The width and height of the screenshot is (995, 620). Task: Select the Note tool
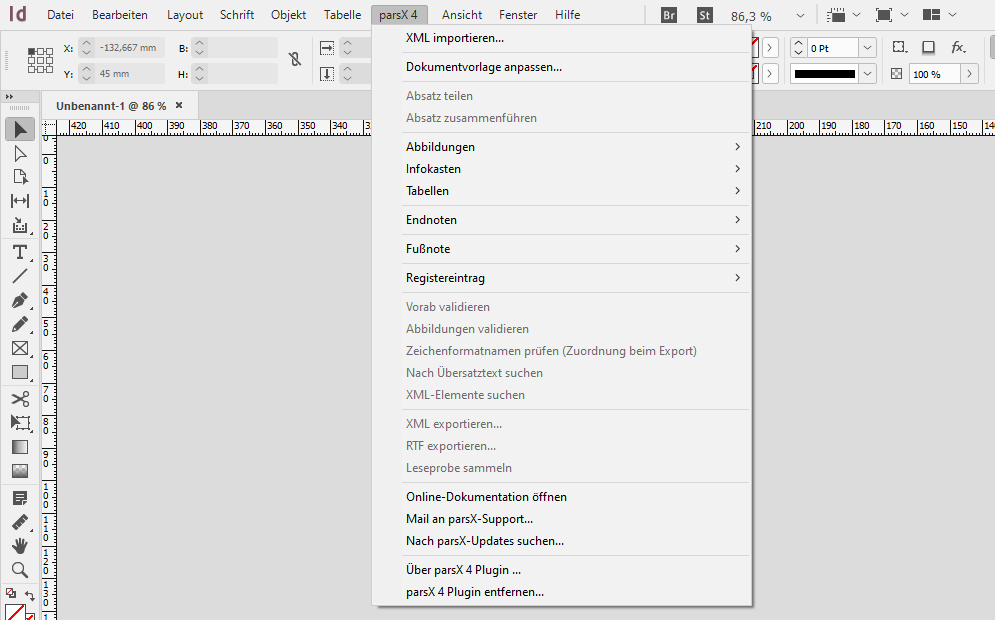[20, 498]
